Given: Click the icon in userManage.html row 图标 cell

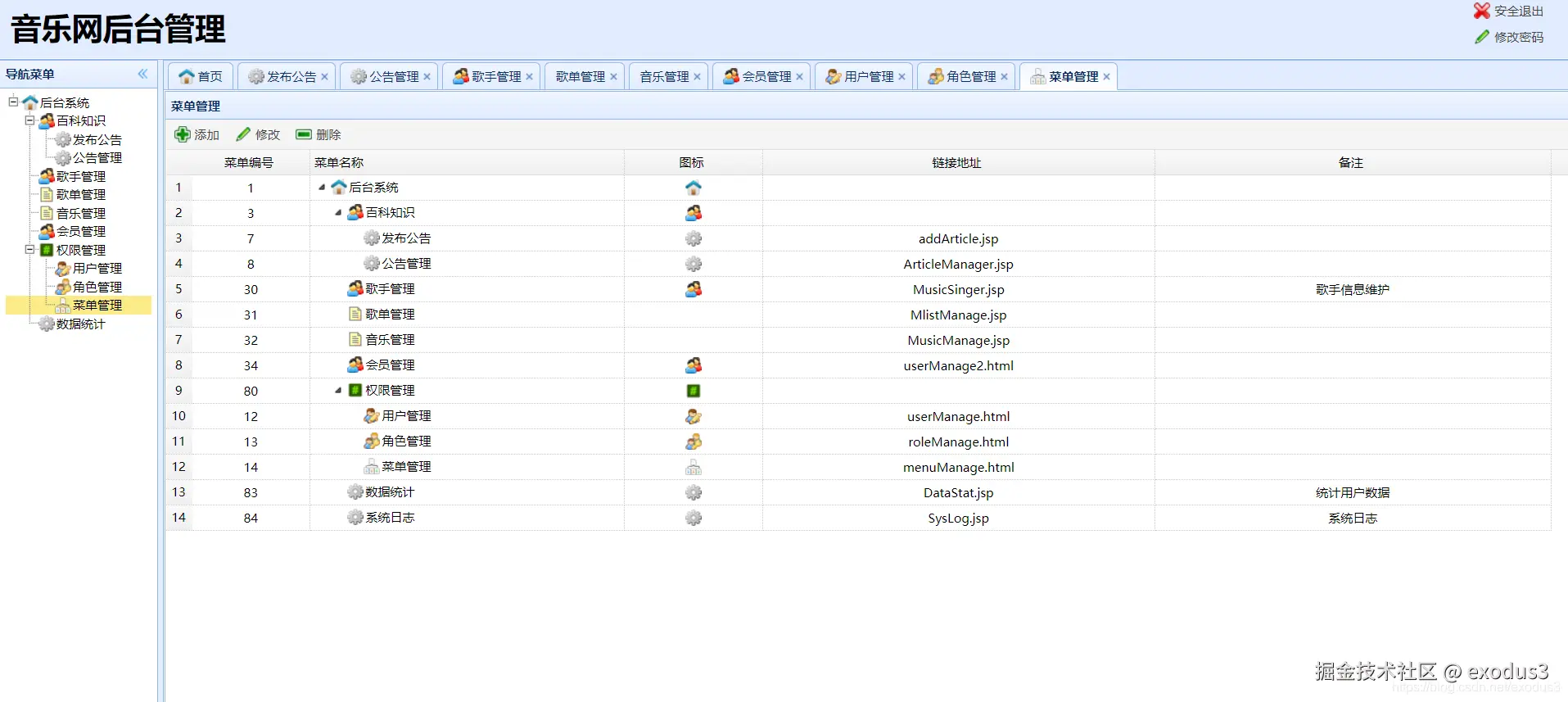Looking at the screenshot, I should (694, 416).
